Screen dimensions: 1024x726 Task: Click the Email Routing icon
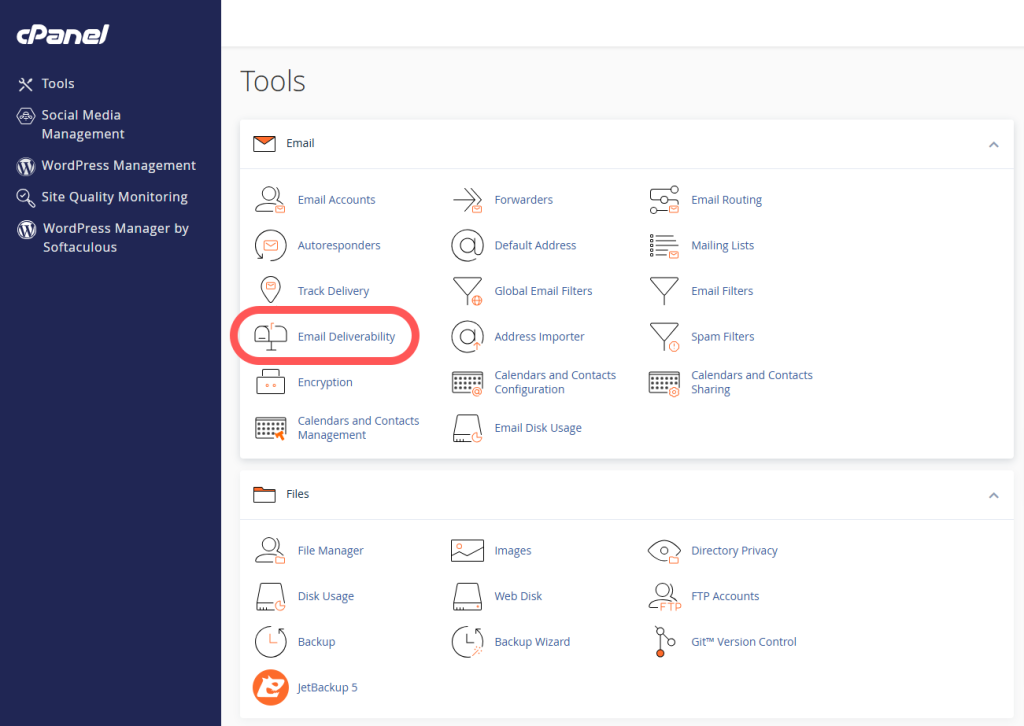pos(664,200)
